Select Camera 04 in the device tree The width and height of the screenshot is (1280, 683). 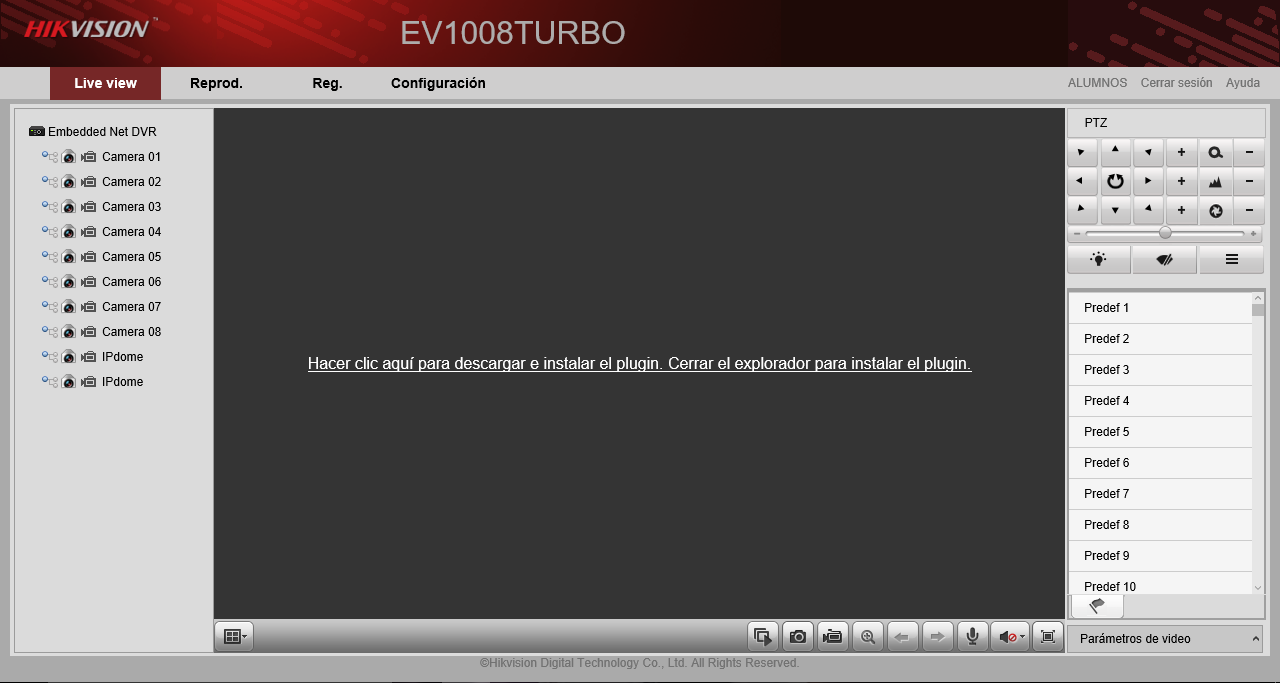(x=131, y=232)
